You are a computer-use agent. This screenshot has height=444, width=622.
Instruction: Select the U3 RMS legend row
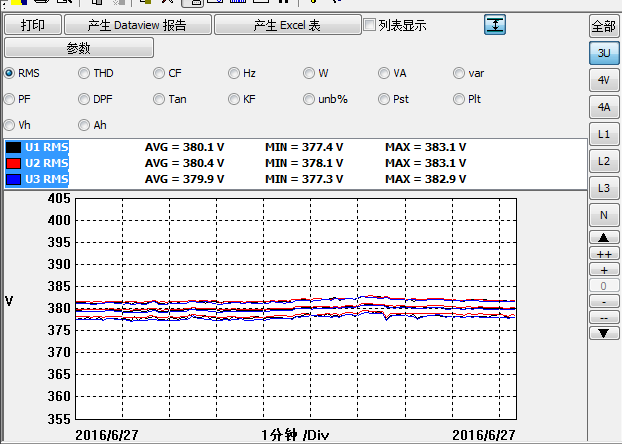click(x=46, y=179)
